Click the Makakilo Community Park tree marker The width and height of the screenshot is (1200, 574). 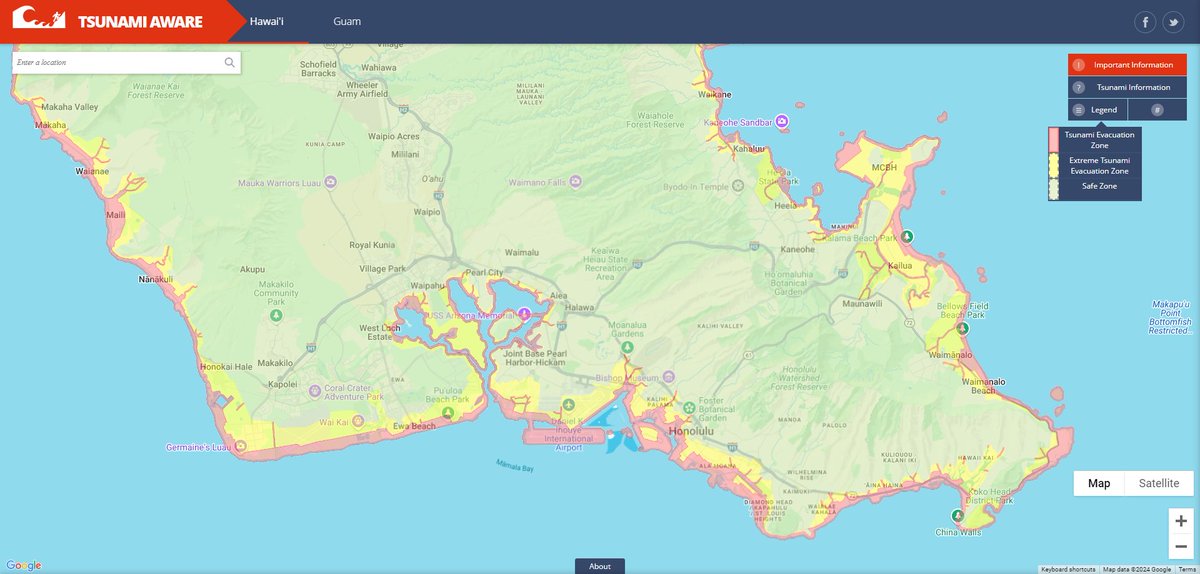tap(277, 315)
